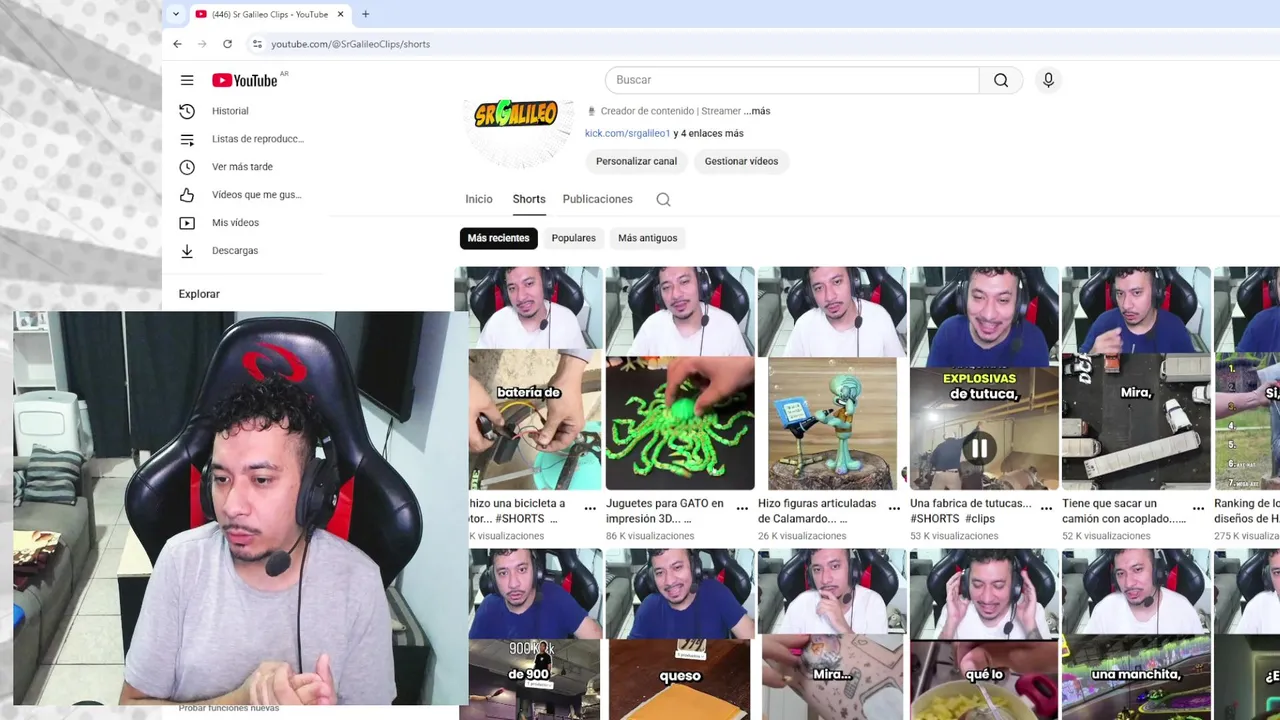Click '86 K visualizaciones' text

[x=650, y=536]
